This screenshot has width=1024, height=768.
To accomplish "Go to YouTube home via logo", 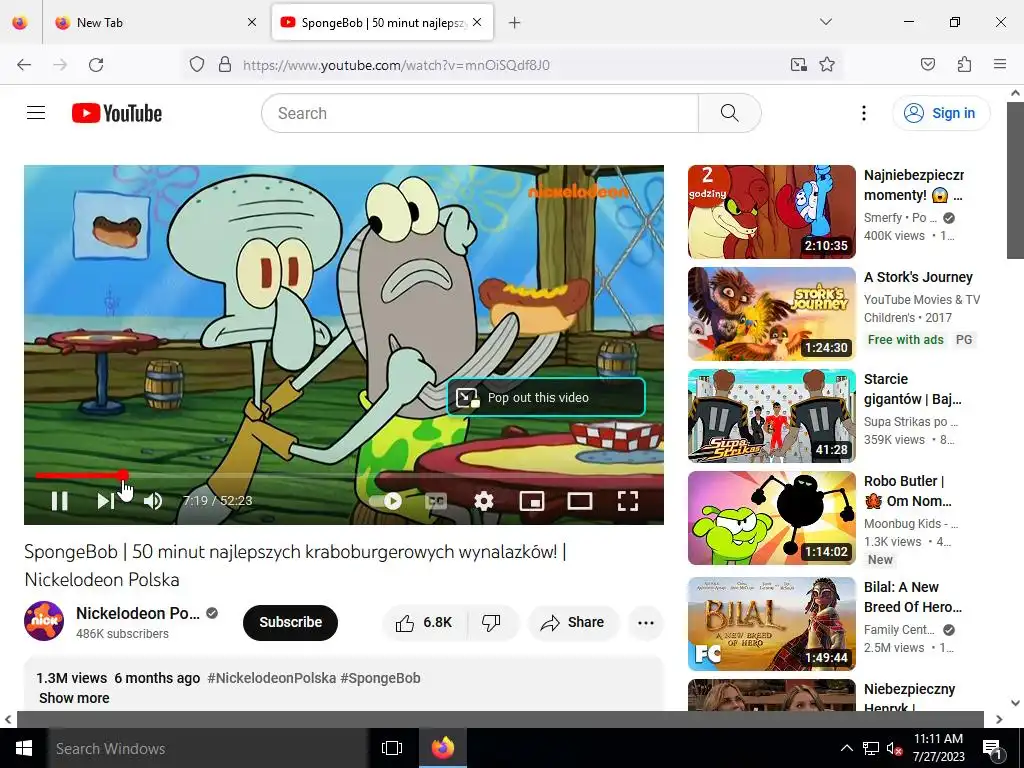I will coord(117,113).
